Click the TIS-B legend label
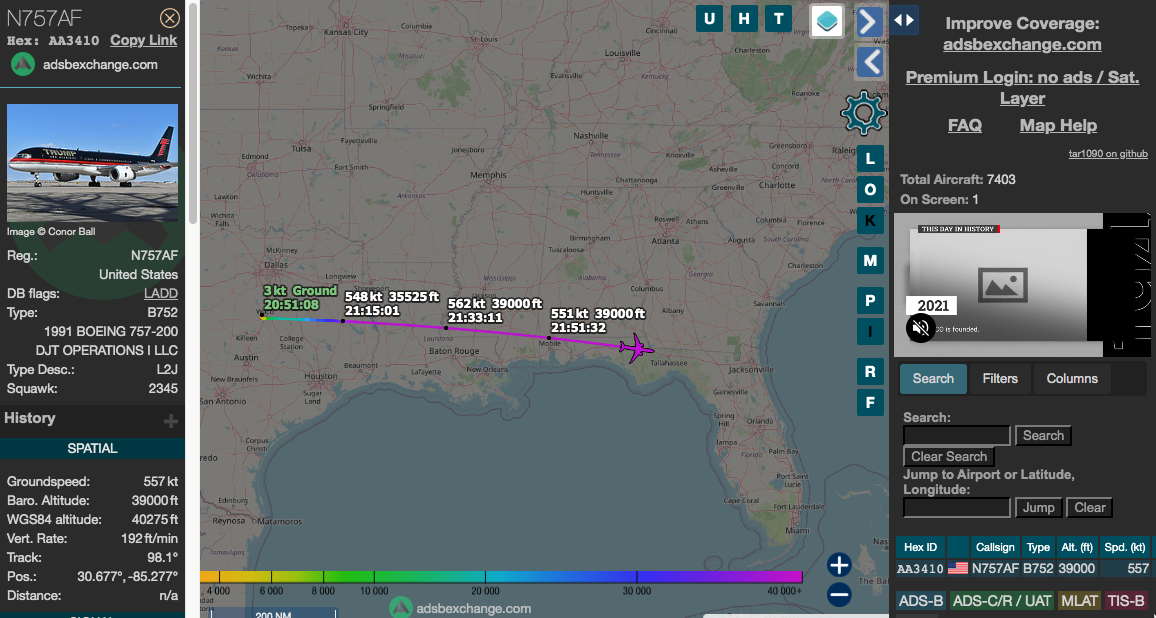Viewport: 1156px width, 618px height. click(1126, 601)
